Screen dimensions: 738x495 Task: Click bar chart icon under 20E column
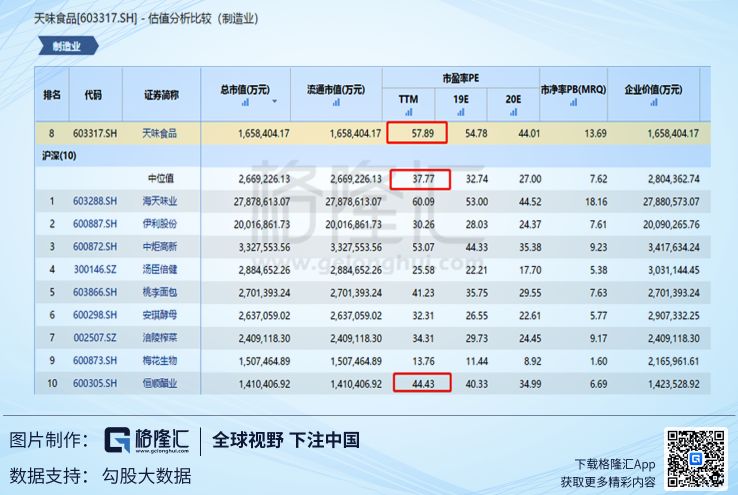click(x=514, y=110)
